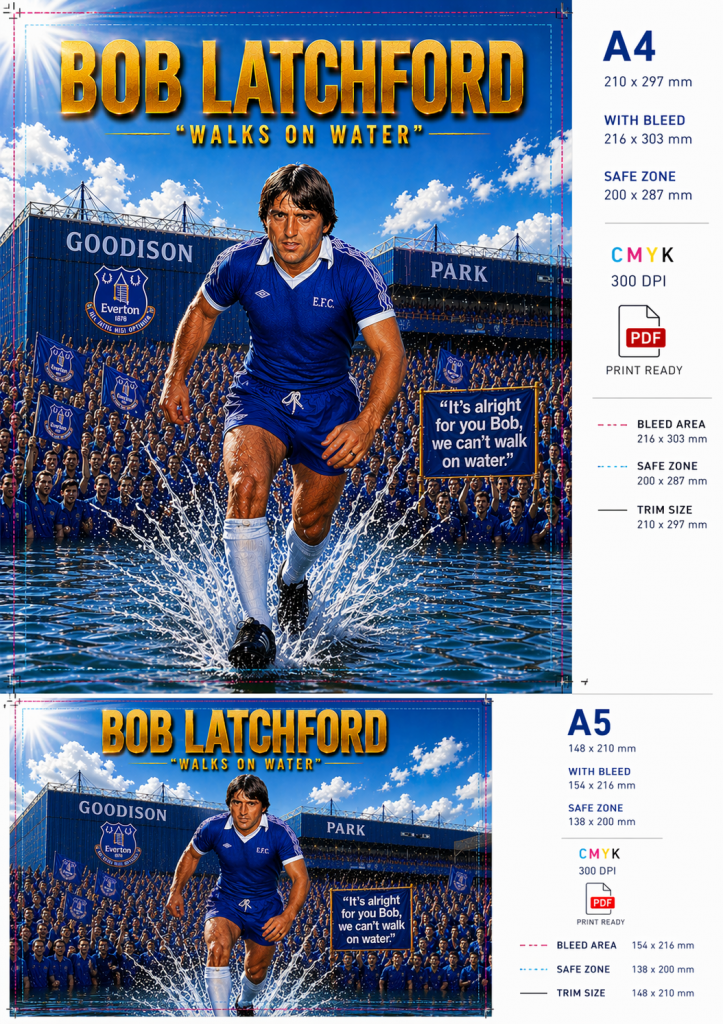The width and height of the screenshot is (723, 1024).
Task: Click the A5 PDF print ready icon
Action: 600,899
